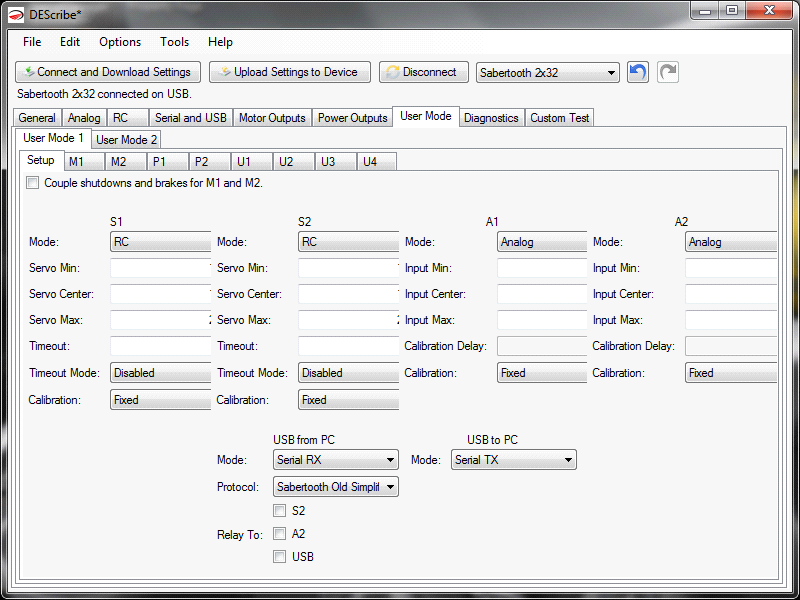
Task: Click the Disconnect button
Action: pos(423,72)
